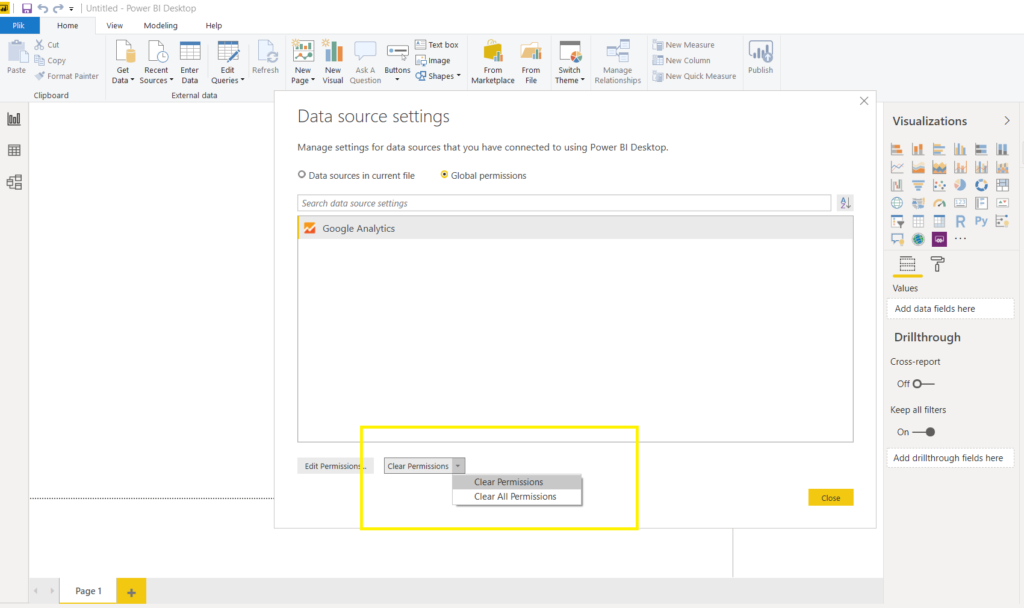Click the Save icon in title bar
The height and width of the screenshot is (608, 1024).
click(27, 8)
